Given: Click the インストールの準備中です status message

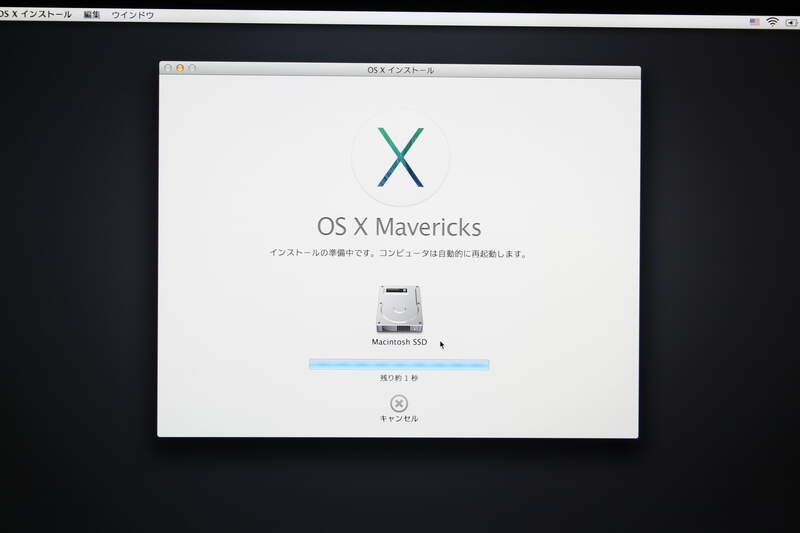Looking at the screenshot, I should point(398,254).
